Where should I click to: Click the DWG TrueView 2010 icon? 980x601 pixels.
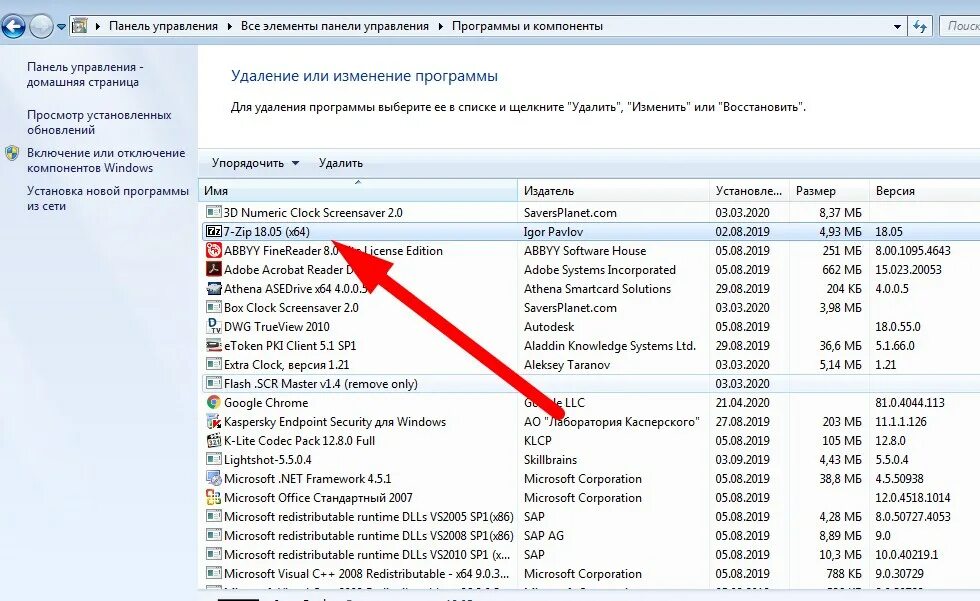pos(214,327)
